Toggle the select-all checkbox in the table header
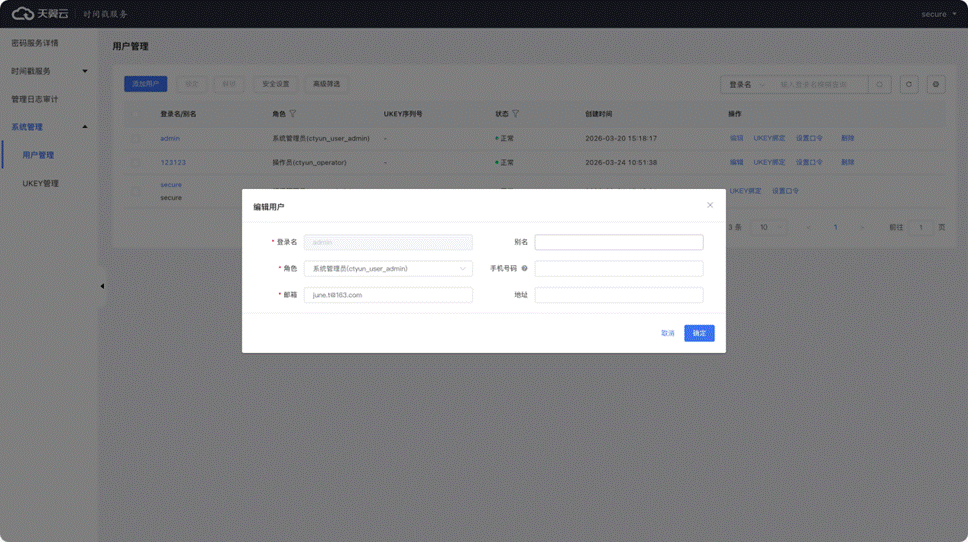Image resolution: width=968 pixels, height=542 pixels. click(136, 114)
